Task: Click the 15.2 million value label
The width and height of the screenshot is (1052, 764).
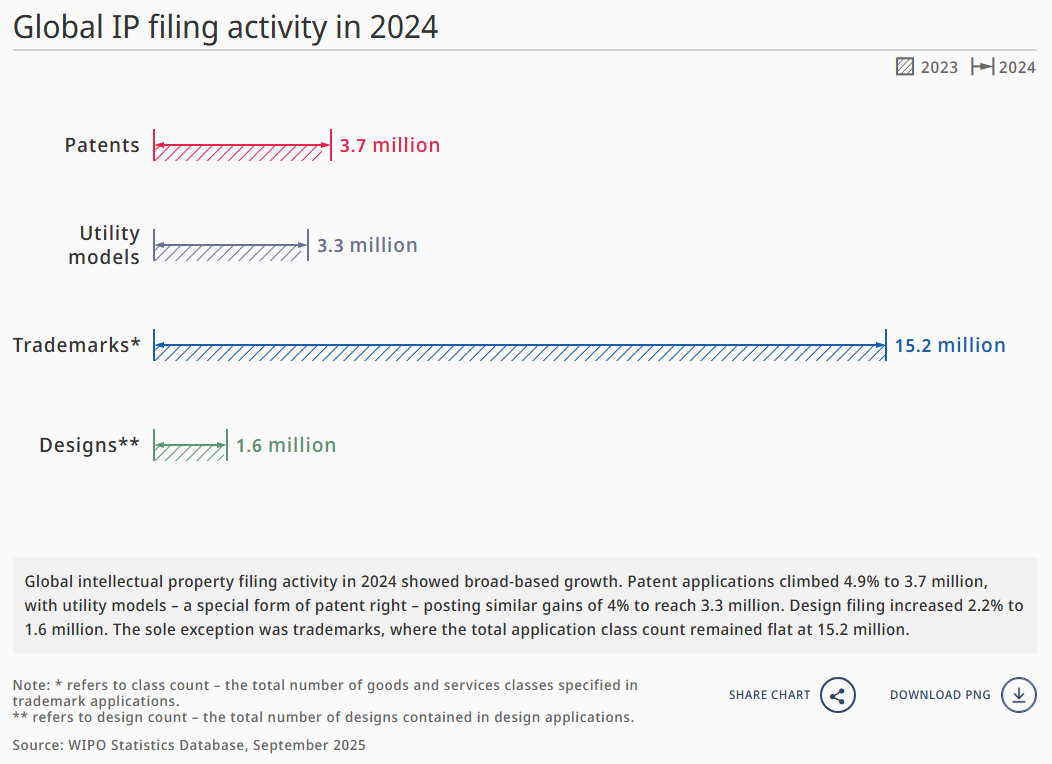Action: (950, 345)
